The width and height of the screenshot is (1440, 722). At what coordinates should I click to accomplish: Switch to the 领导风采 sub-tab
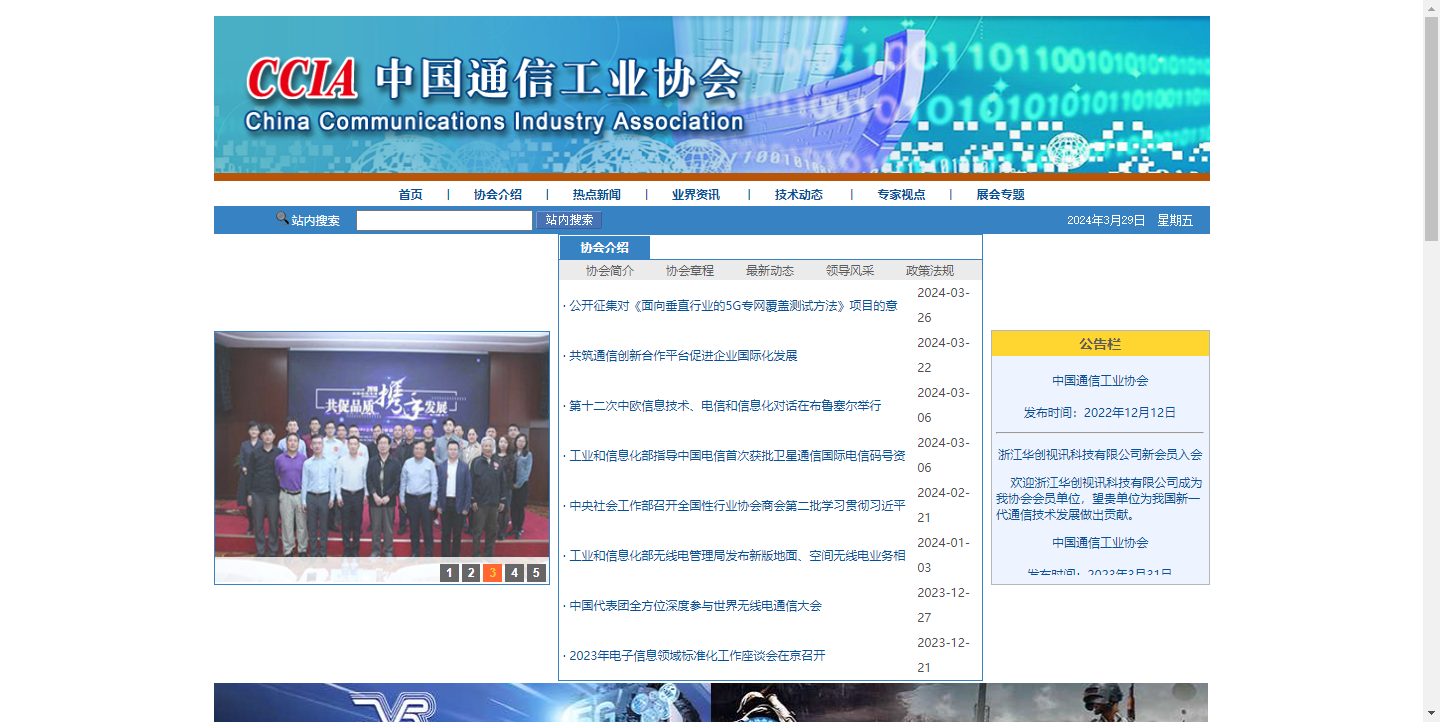click(x=850, y=271)
